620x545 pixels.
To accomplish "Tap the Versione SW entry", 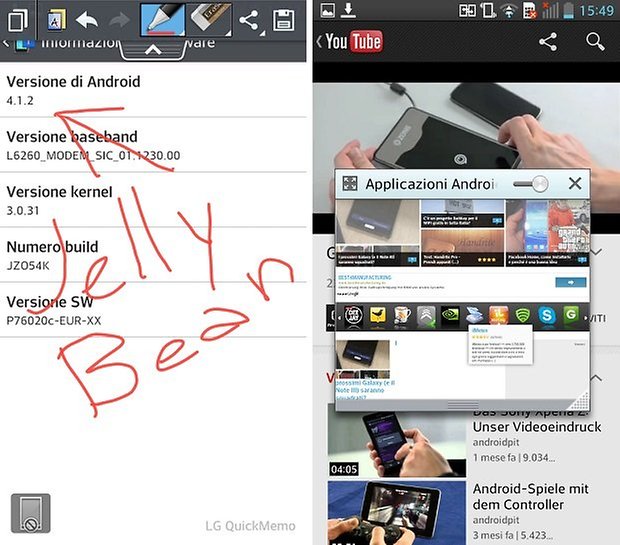I will [x=153, y=310].
